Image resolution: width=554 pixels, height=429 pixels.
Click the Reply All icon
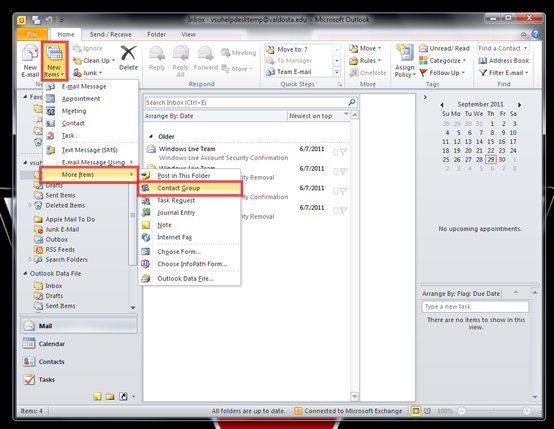[181, 61]
